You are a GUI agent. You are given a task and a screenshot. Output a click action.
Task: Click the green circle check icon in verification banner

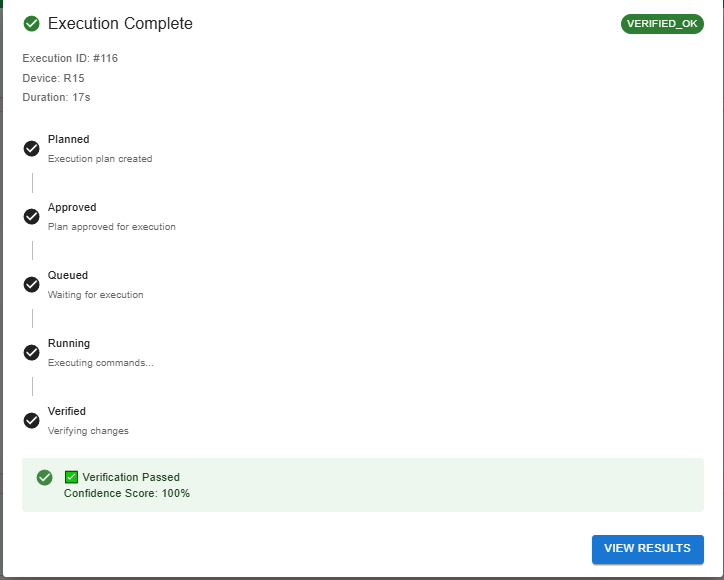click(x=45, y=477)
